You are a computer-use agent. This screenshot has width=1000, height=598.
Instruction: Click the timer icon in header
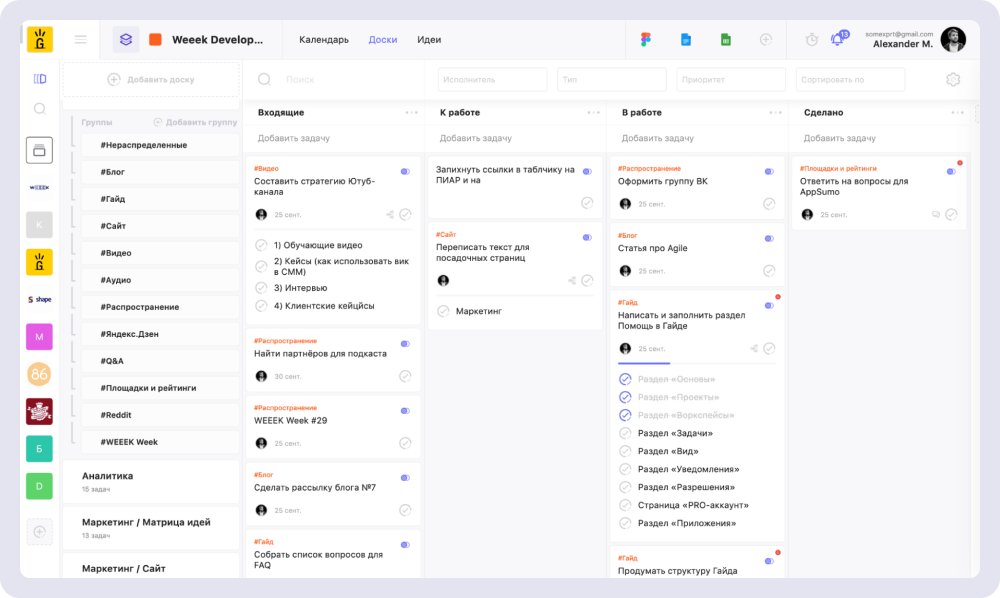pos(811,40)
